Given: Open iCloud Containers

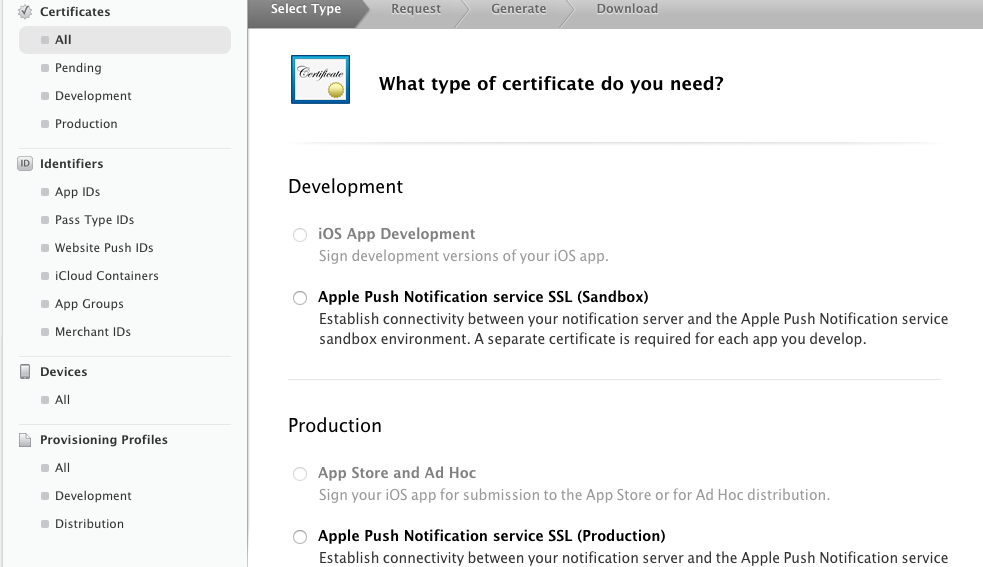Looking at the screenshot, I should pos(107,276).
